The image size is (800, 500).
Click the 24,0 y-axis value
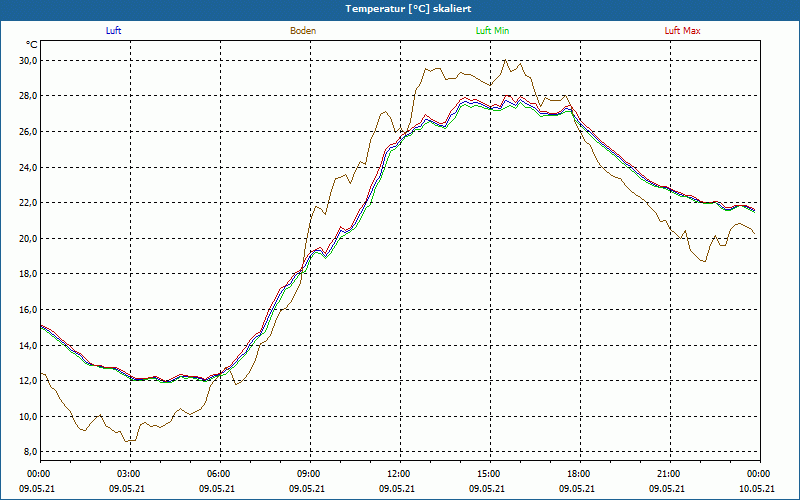29,167
